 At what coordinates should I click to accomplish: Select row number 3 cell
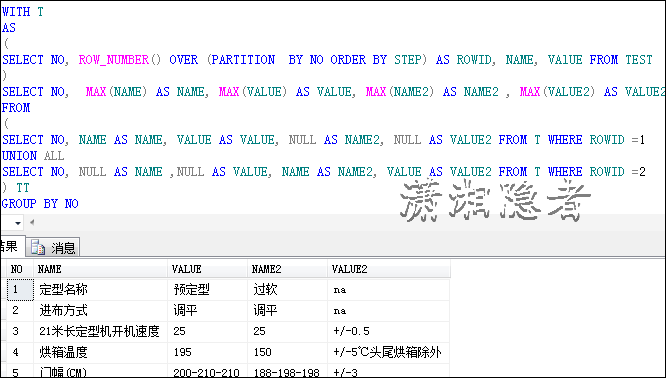coord(20,331)
